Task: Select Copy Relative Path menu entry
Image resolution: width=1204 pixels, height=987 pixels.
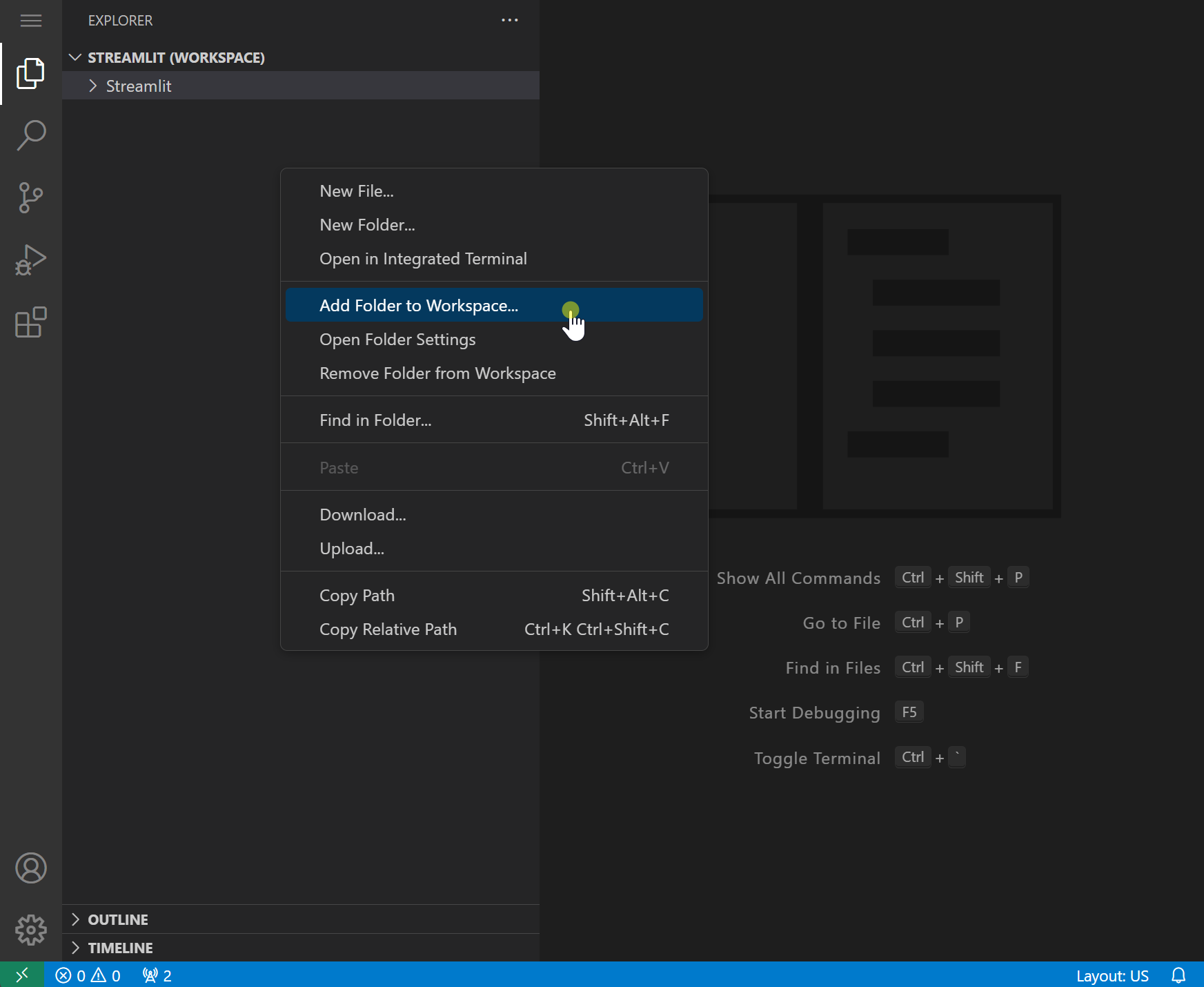Action: point(494,629)
